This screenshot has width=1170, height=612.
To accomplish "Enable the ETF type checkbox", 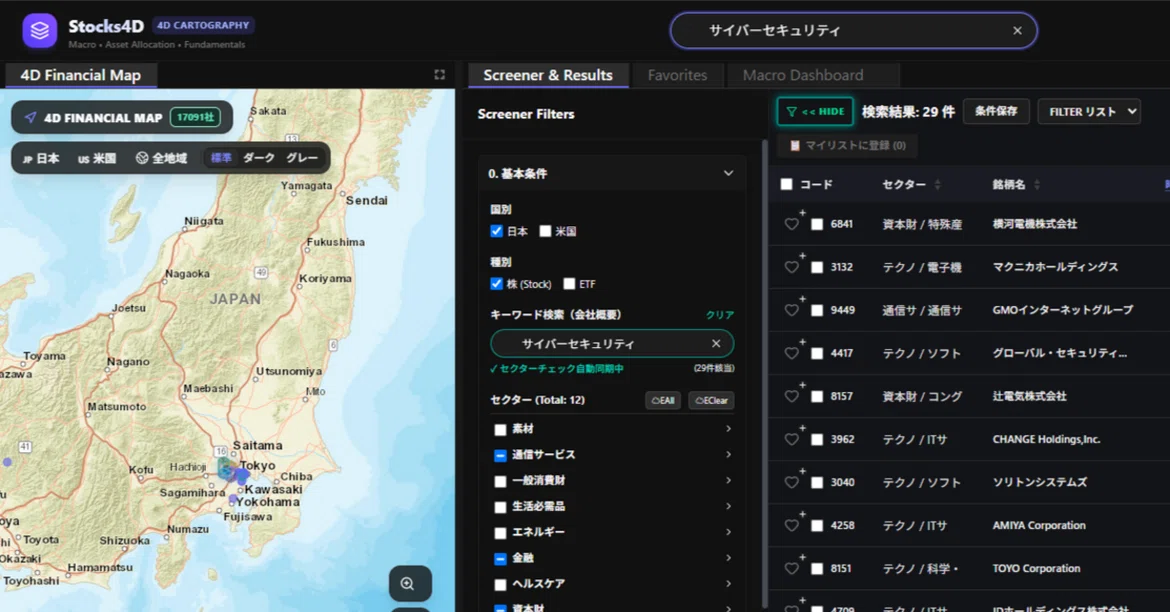I will 569,284.
